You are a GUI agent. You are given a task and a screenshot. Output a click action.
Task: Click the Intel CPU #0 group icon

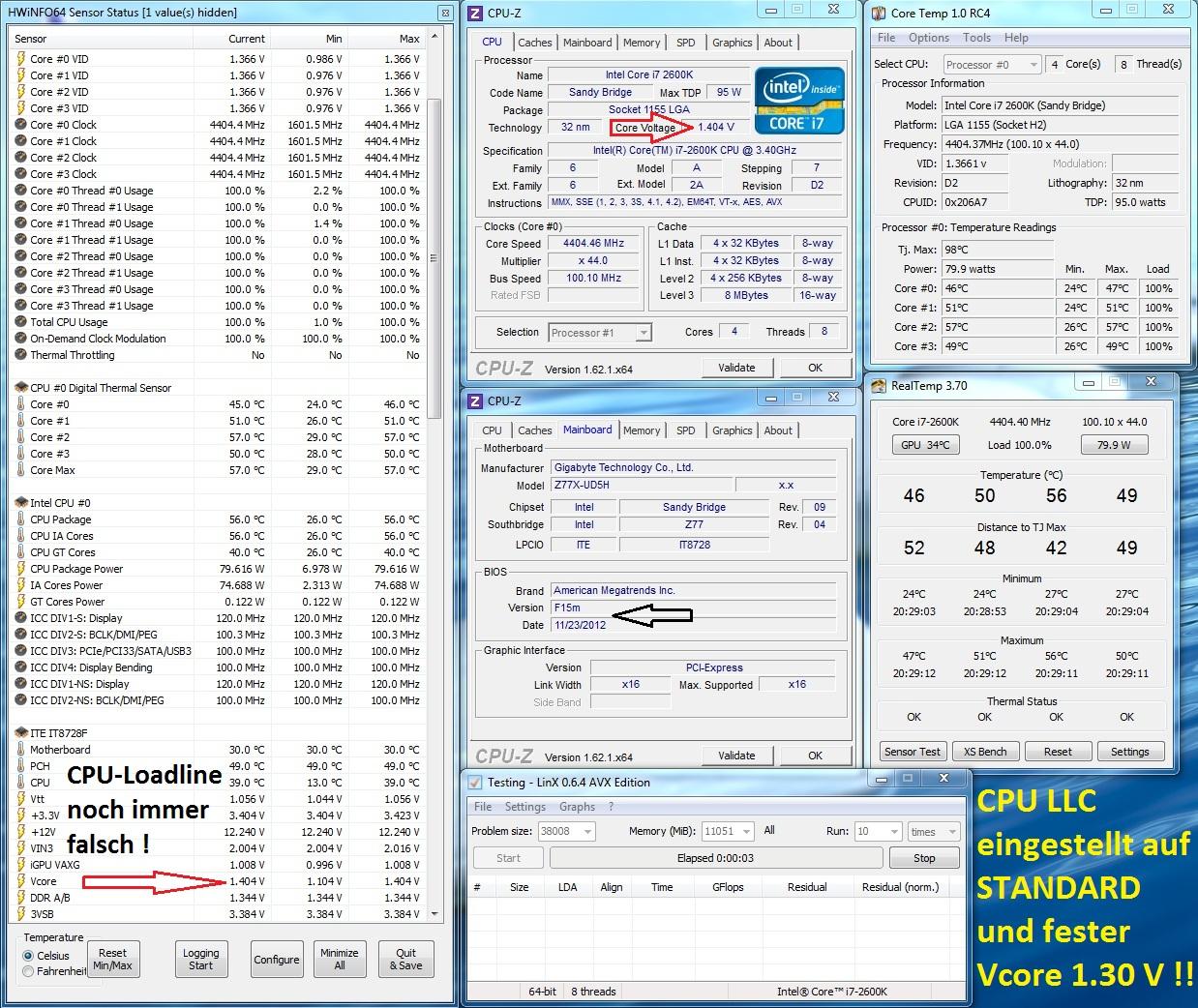point(20,502)
